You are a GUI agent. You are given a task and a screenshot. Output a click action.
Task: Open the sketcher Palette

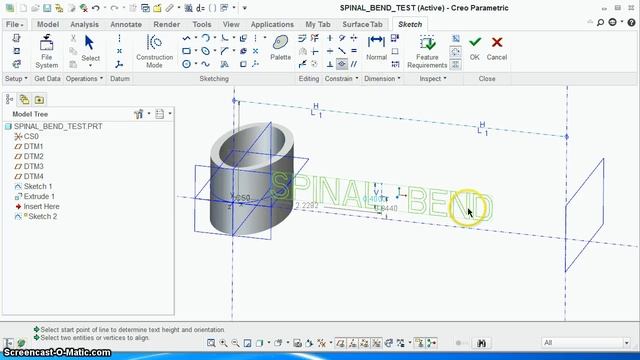(x=280, y=48)
